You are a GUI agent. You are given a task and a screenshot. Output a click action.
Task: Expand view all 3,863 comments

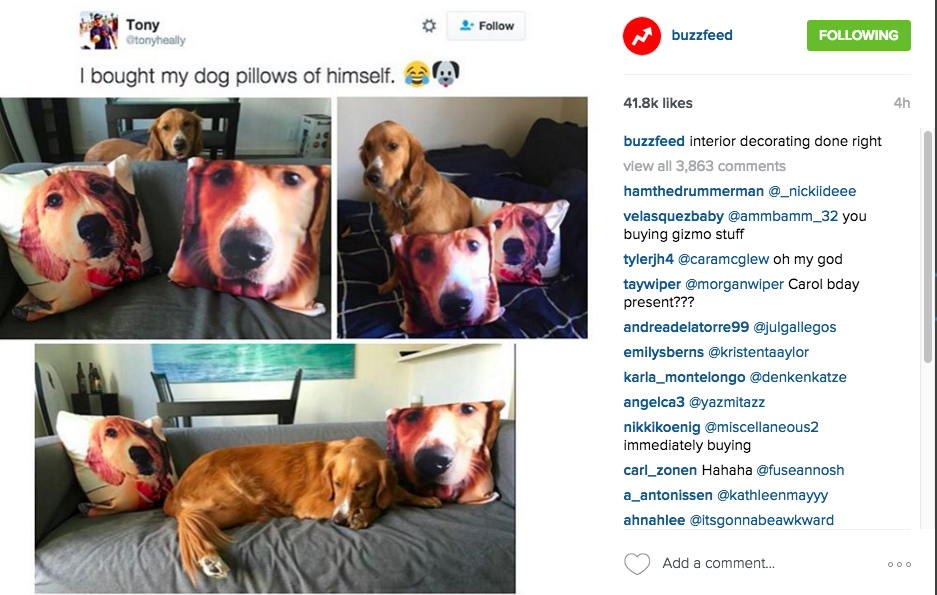[705, 166]
